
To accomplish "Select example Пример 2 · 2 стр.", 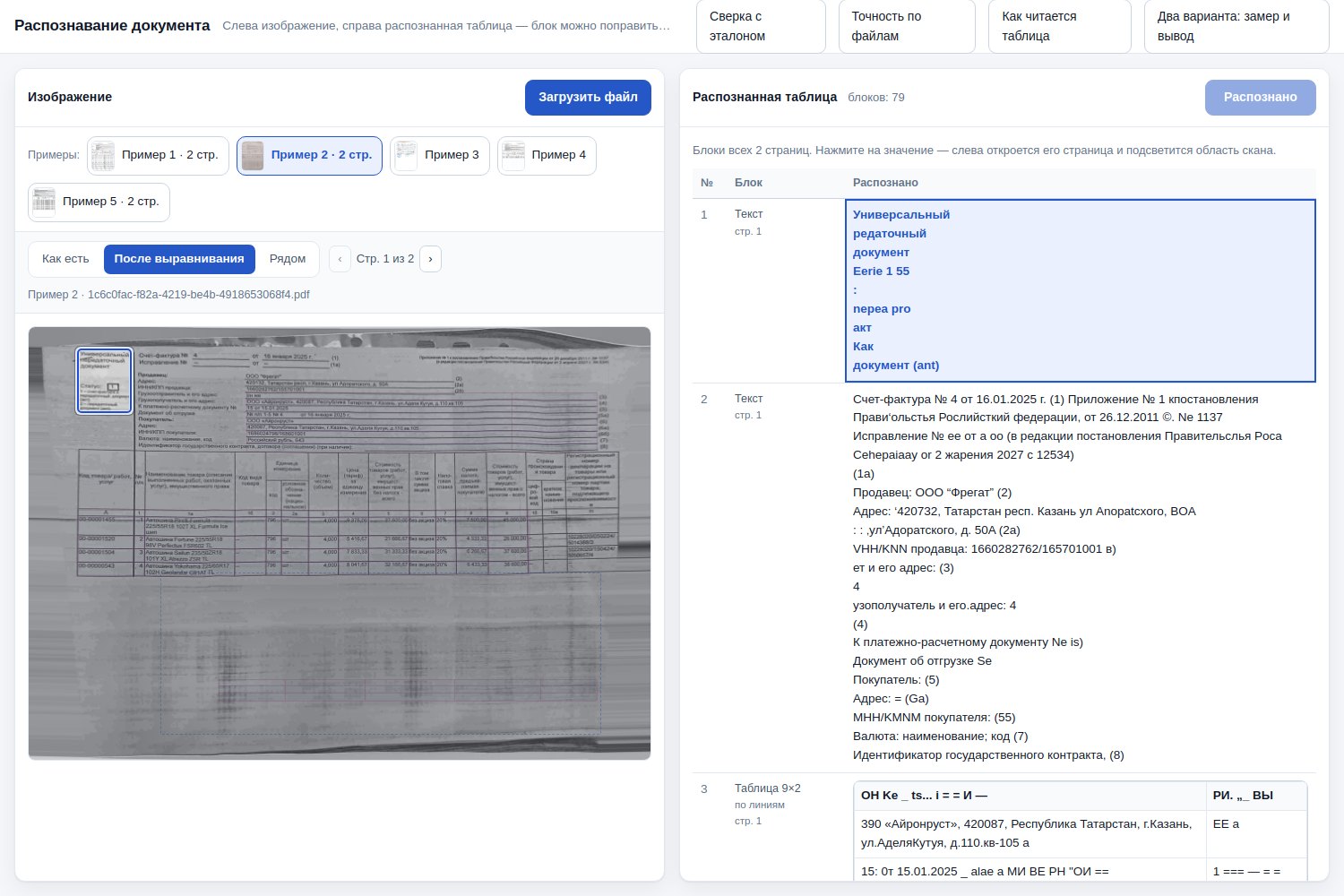I will pyautogui.click(x=309, y=155).
